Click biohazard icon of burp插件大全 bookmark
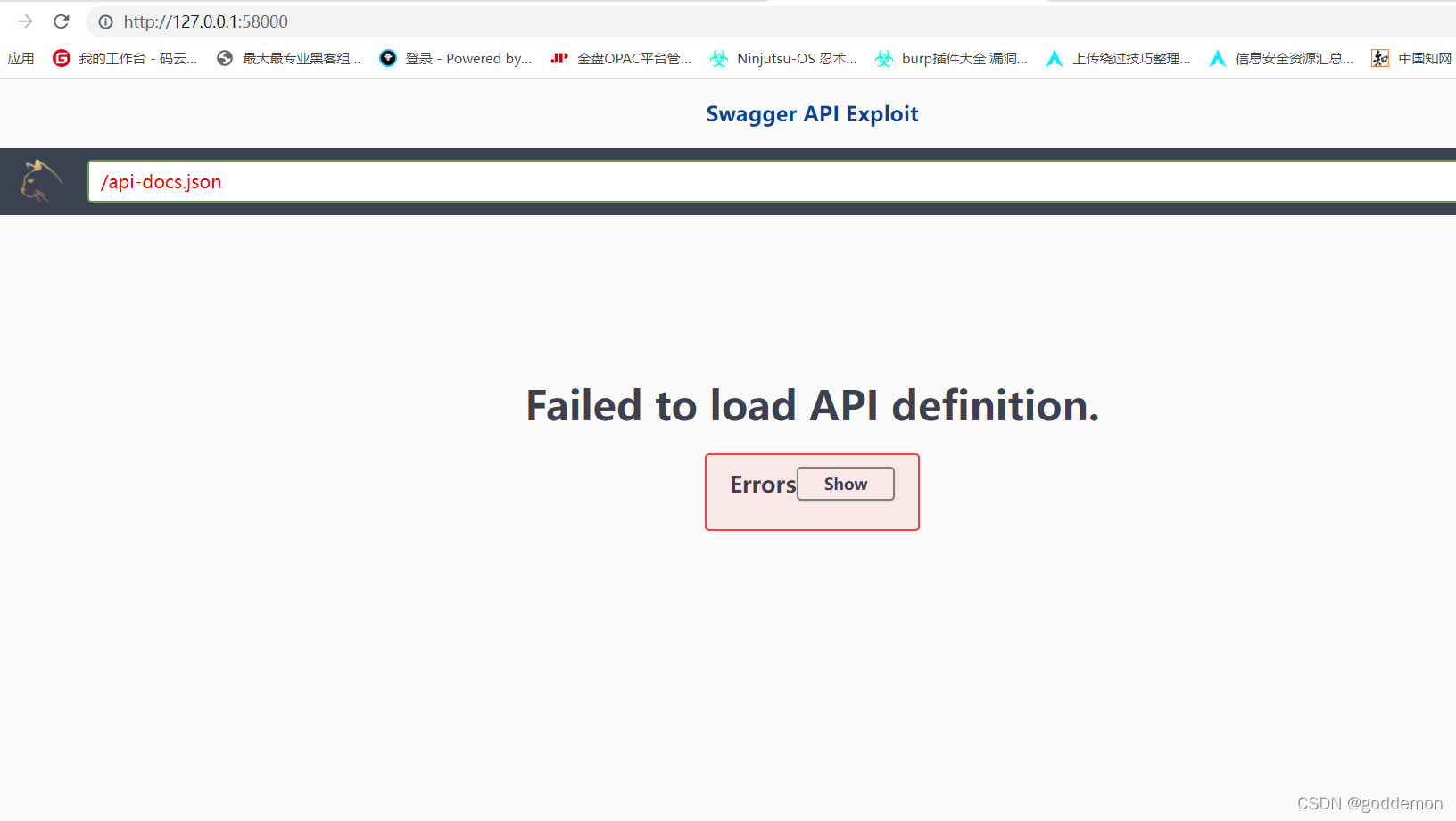1456x821 pixels. [884, 59]
